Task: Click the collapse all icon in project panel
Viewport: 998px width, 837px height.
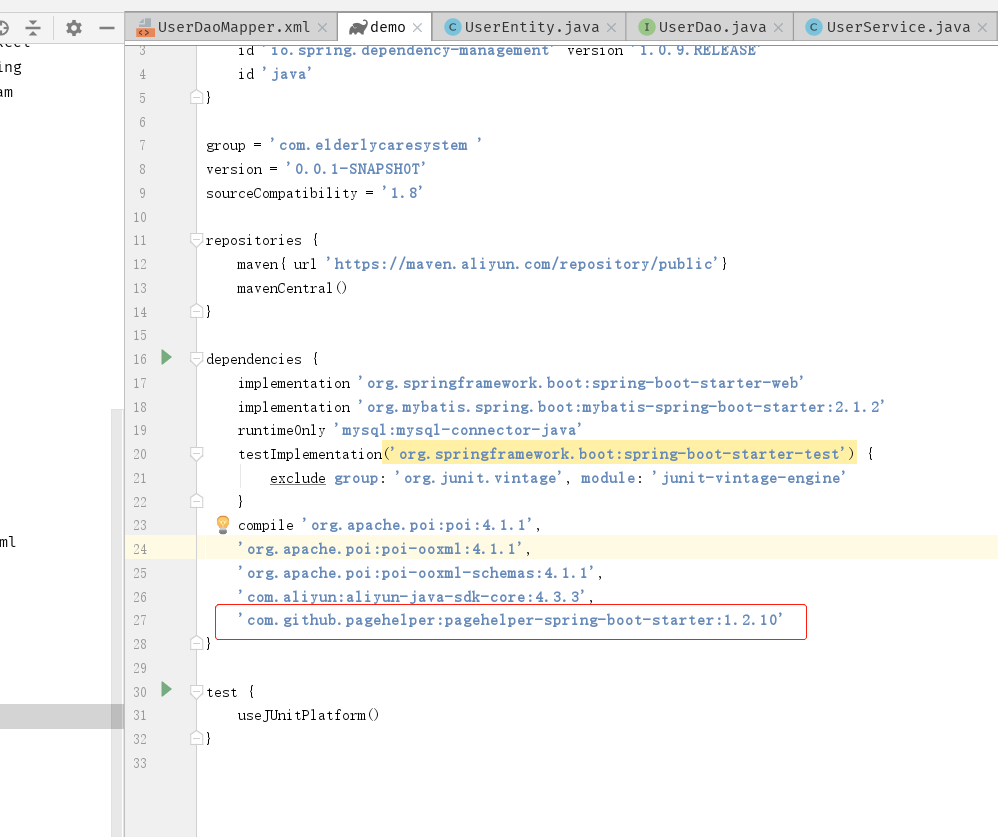Action: [x=33, y=27]
